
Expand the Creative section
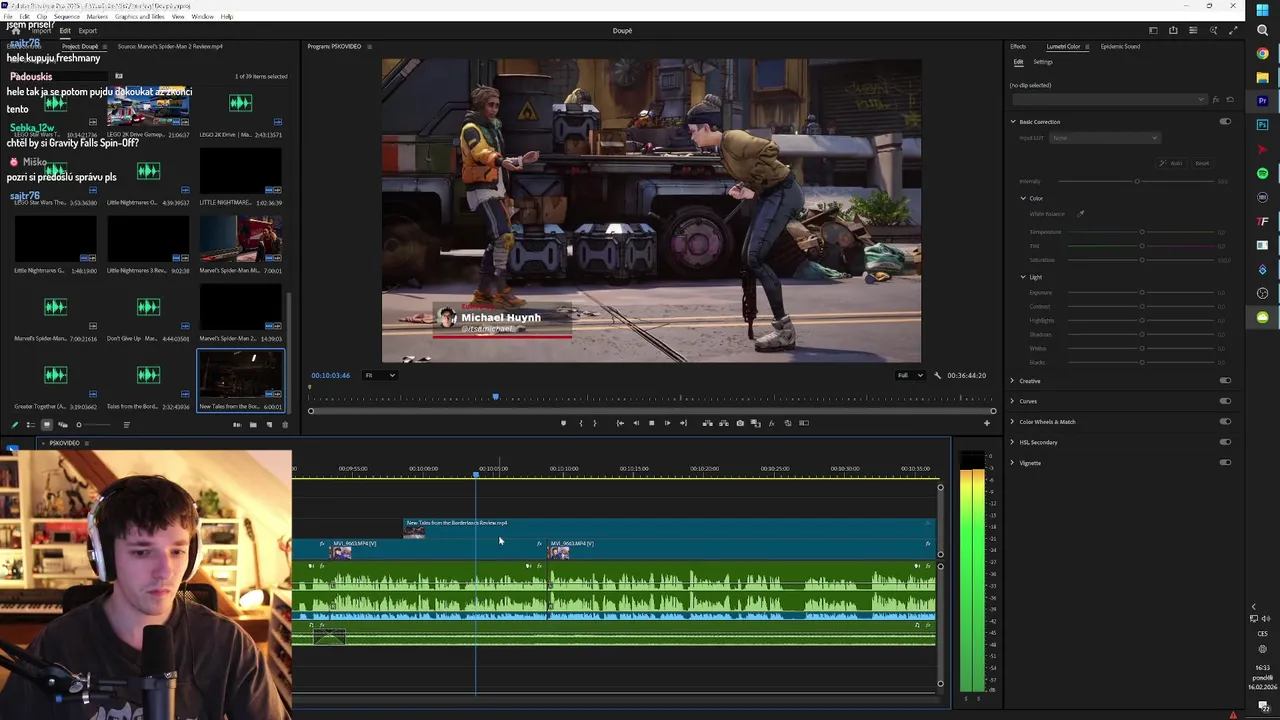pyautogui.click(x=1012, y=381)
